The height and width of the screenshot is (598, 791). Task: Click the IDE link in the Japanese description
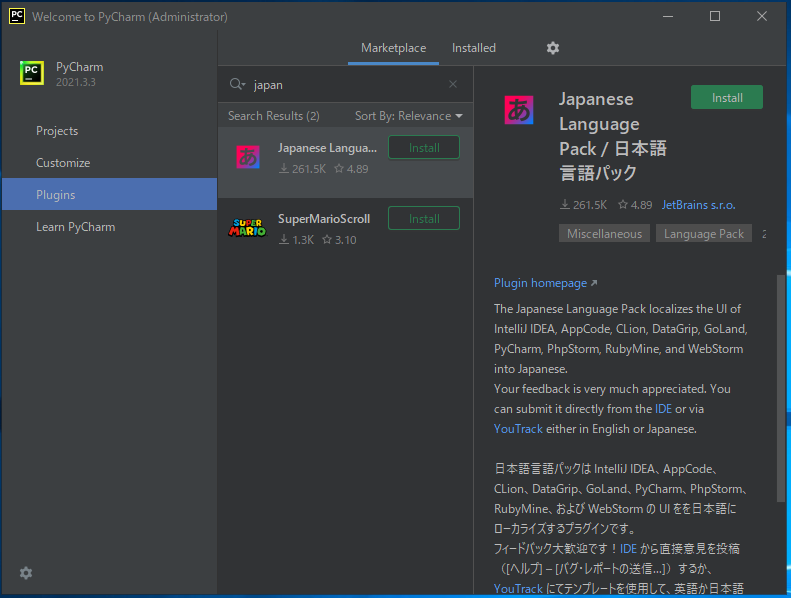tap(628, 549)
